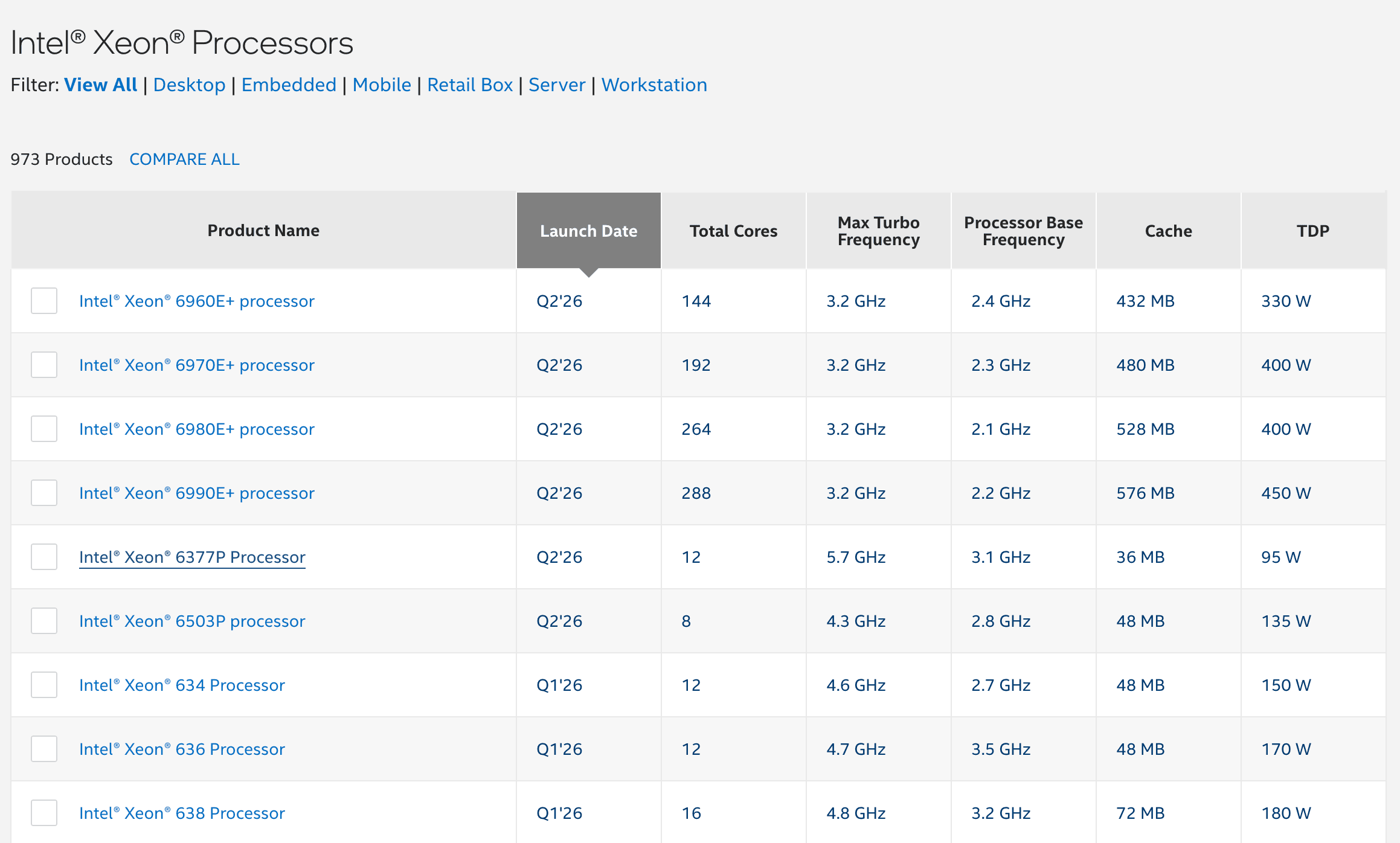Mark the Xeon 6377P Processor checkbox

44,557
